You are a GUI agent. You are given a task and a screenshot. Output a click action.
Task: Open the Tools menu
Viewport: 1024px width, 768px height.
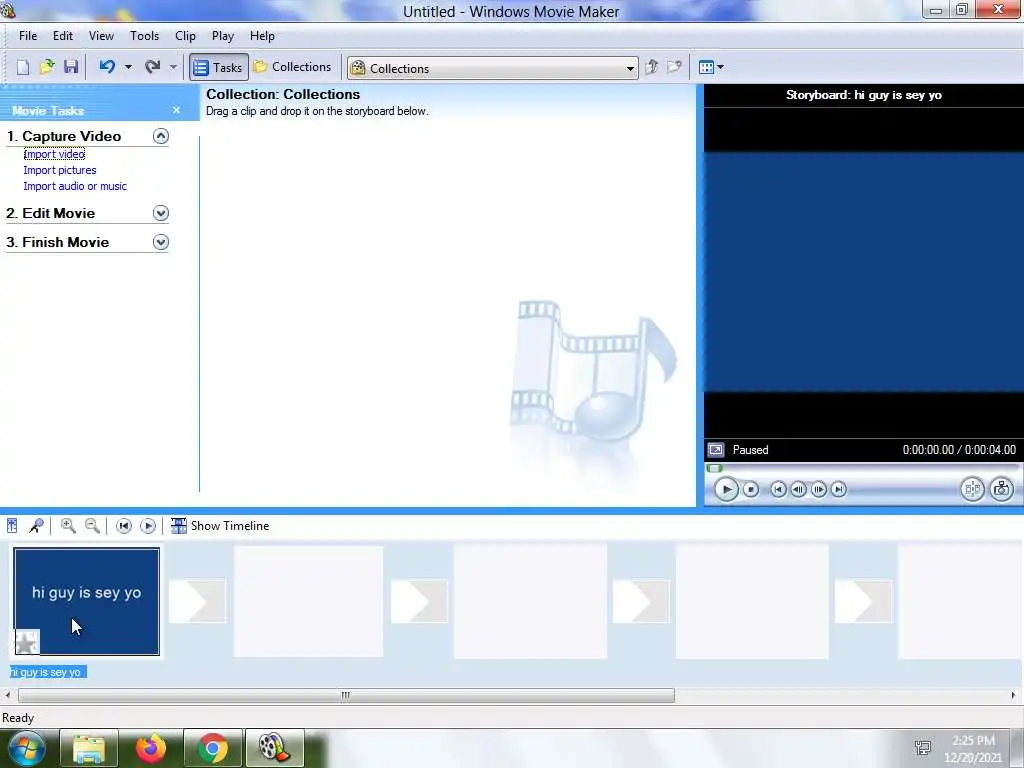144,36
